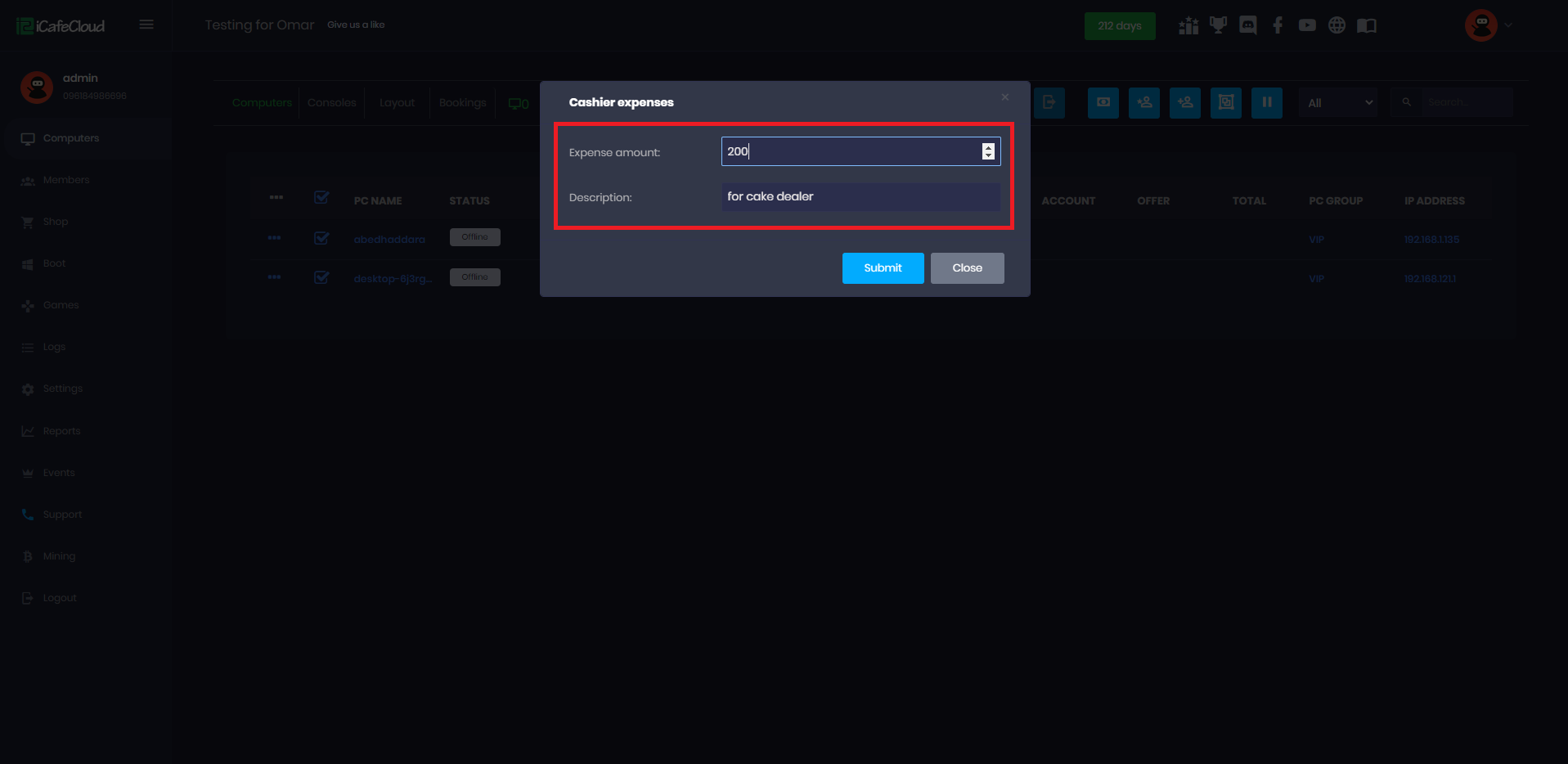Viewport: 1568px width, 764px height.
Task: Click the pause toolbar icon
Action: click(x=1267, y=102)
